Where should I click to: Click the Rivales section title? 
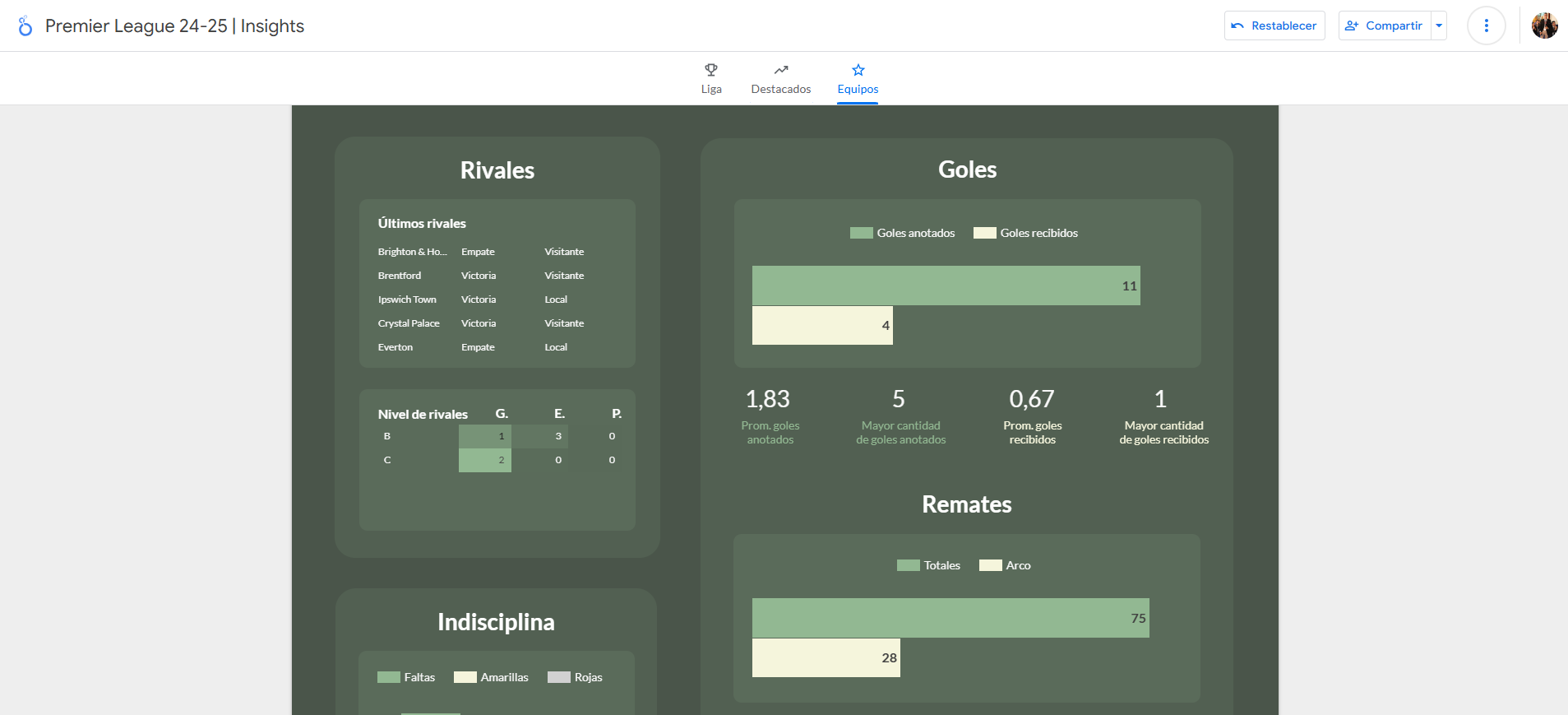(497, 170)
